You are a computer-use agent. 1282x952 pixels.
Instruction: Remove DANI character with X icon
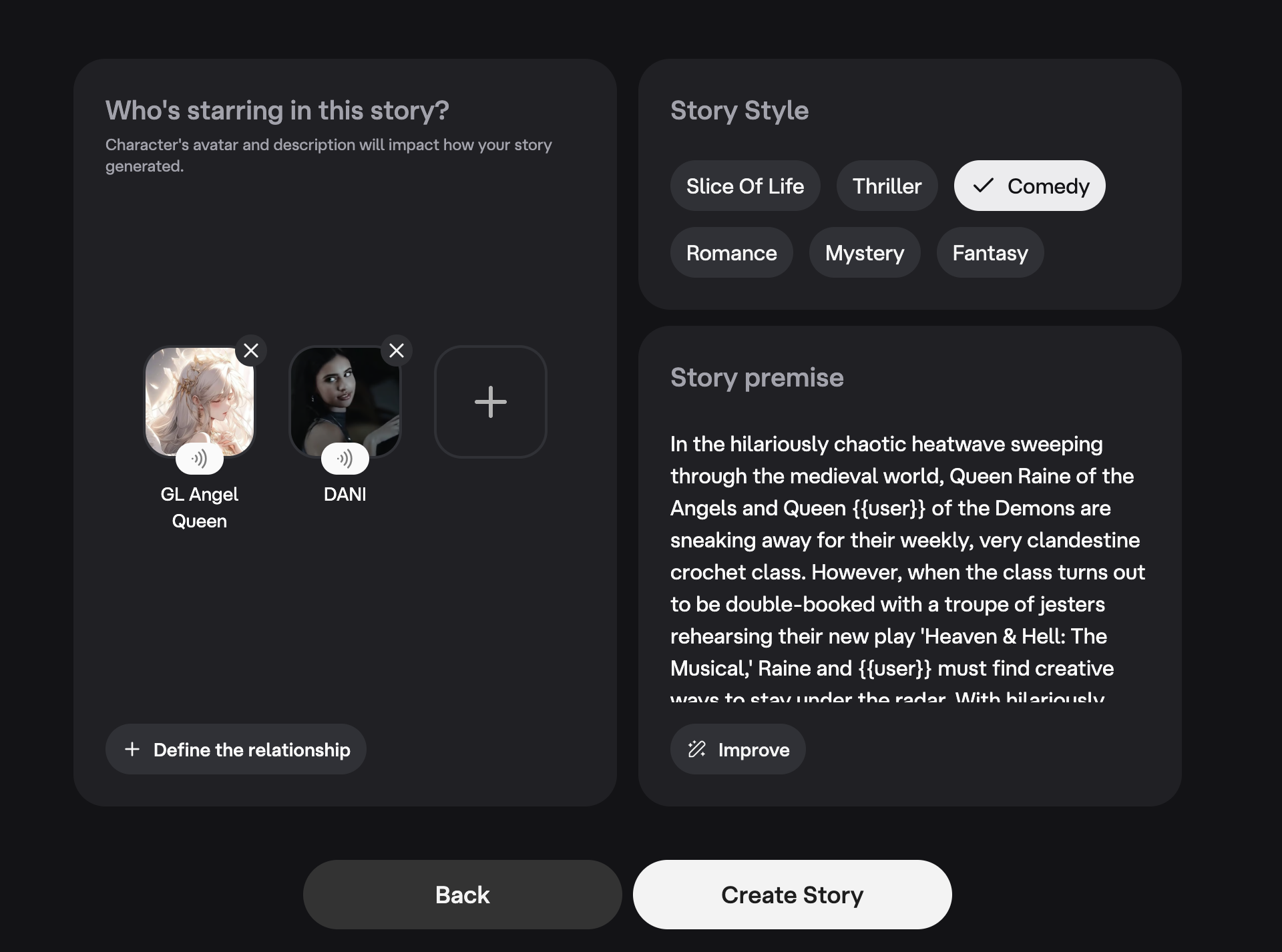coord(397,350)
